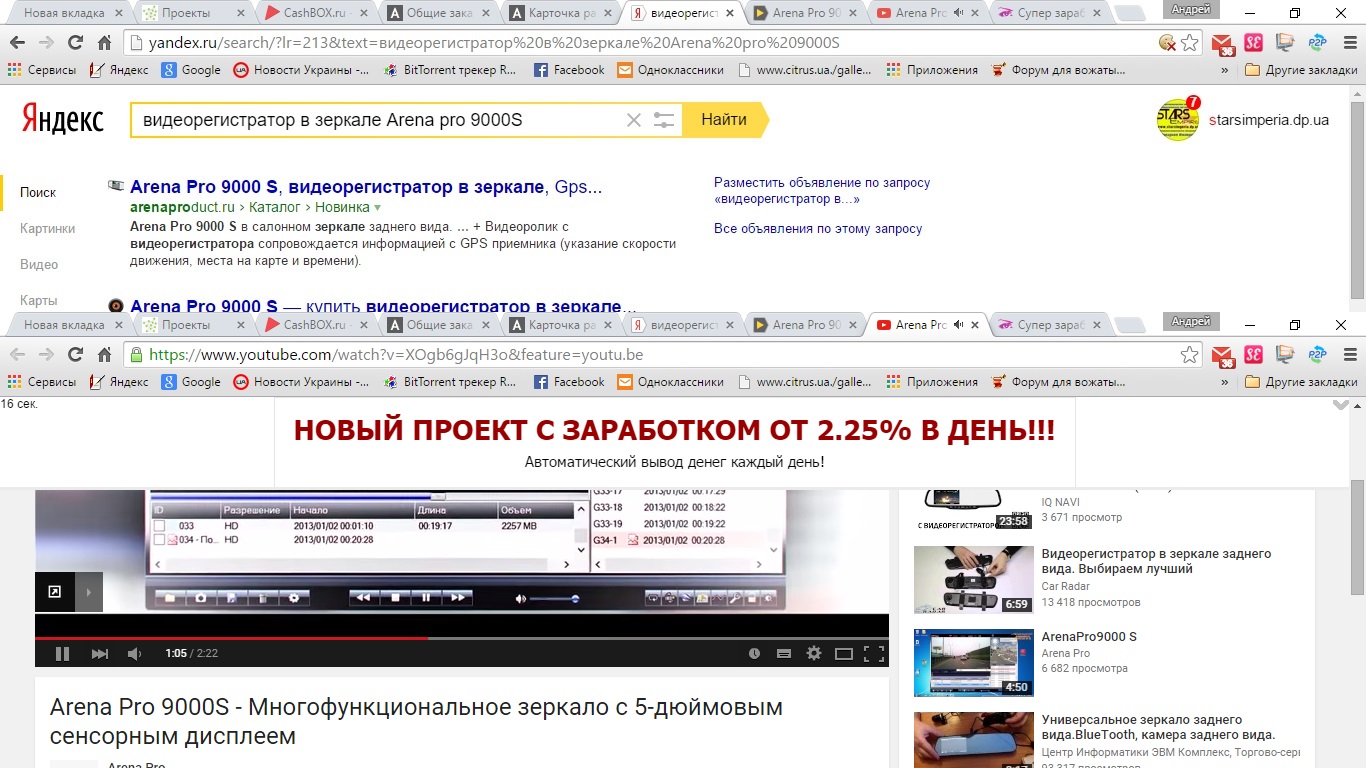The height and width of the screenshot is (768, 1366).
Task: Expand the Новинка arrow in the Yandex result
Action: tap(377, 208)
